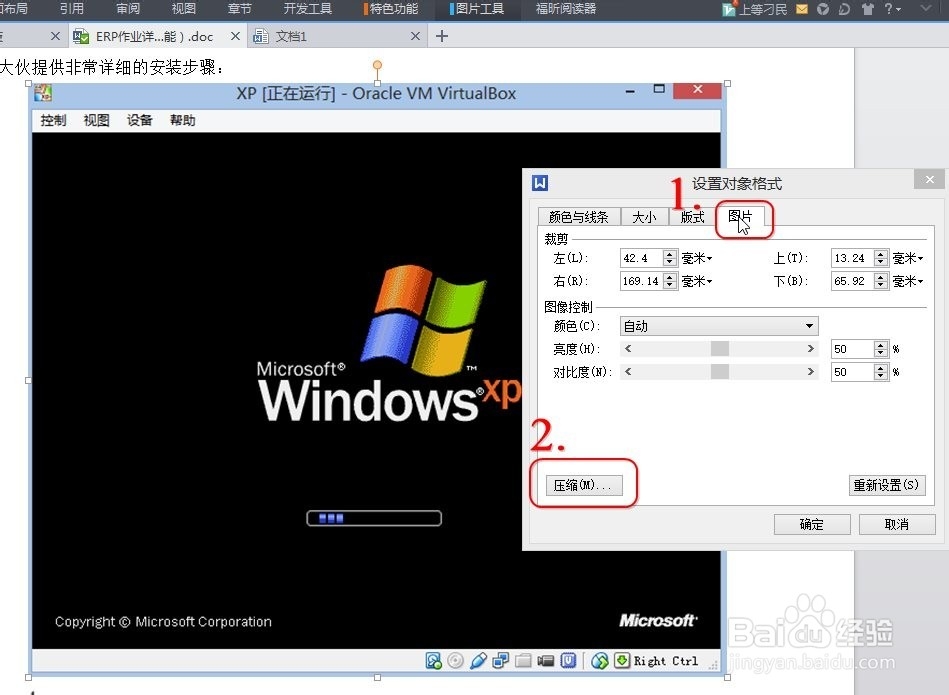Close the ERP作业详...能).doc tab
Image resolution: width=949 pixels, height=695 pixels.
point(235,36)
